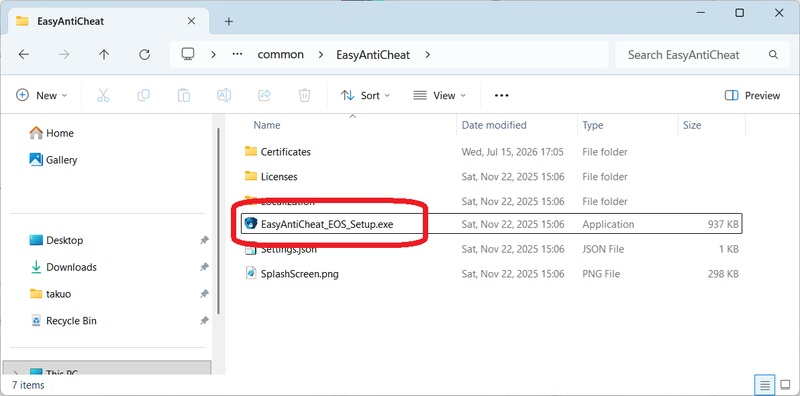Click the EasyAntiCheat setup application icon
Image resolution: width=800 pixels, height=396 pixels.
[x=251, y=224]
